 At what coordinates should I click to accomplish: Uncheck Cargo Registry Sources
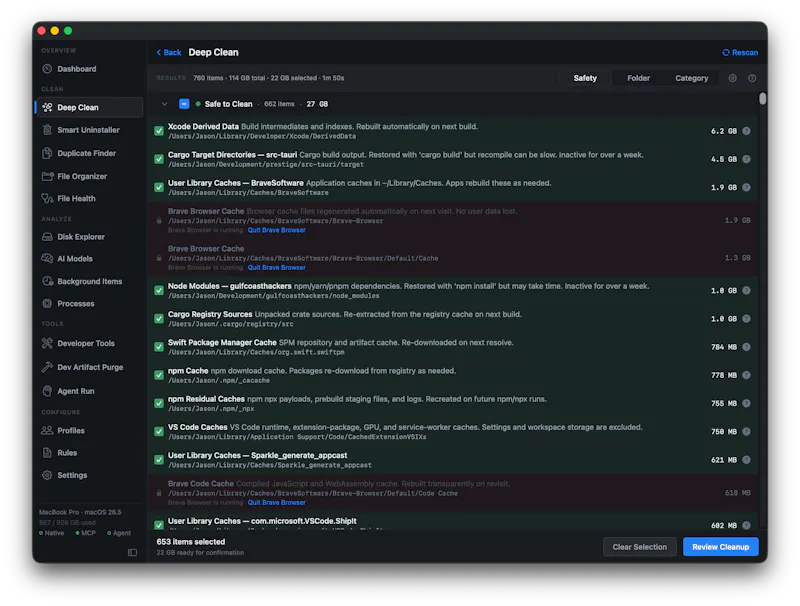click(159, 319)
